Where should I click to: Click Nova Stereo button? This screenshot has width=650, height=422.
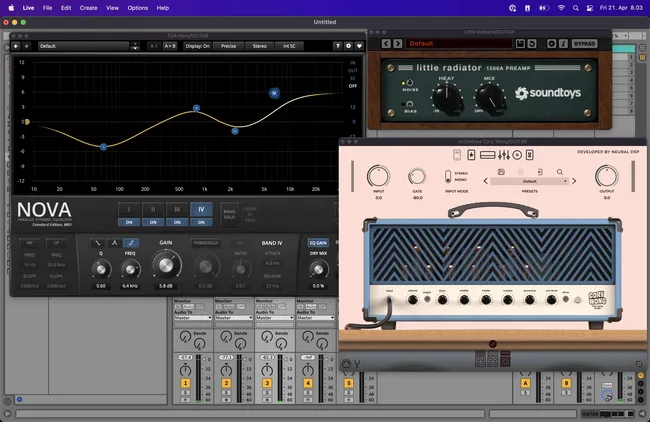tap(260, 46)
